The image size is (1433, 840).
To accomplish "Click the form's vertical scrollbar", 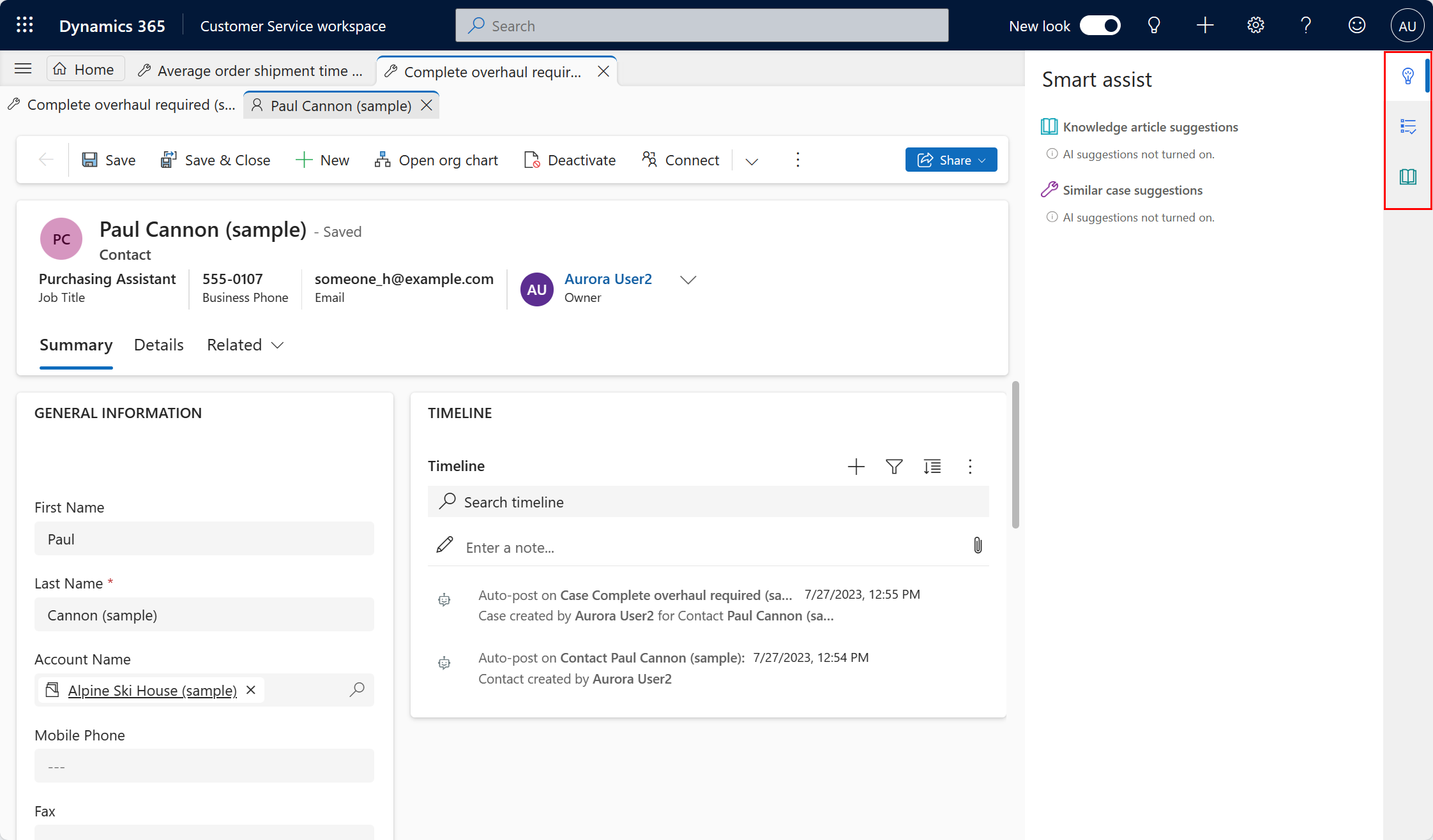I will tap(1015, 454).
